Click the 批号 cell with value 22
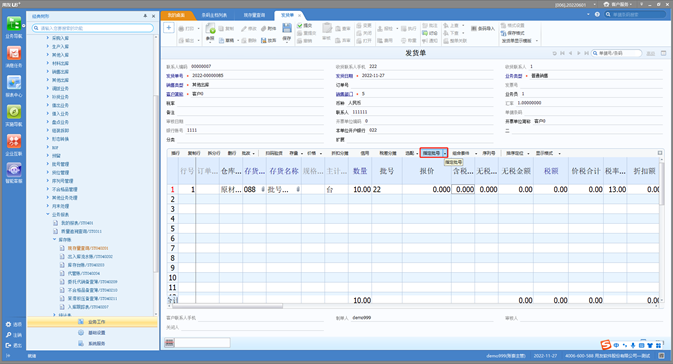Image resolution: width=673 pixels, height=364 pixels. coord(387,189)
